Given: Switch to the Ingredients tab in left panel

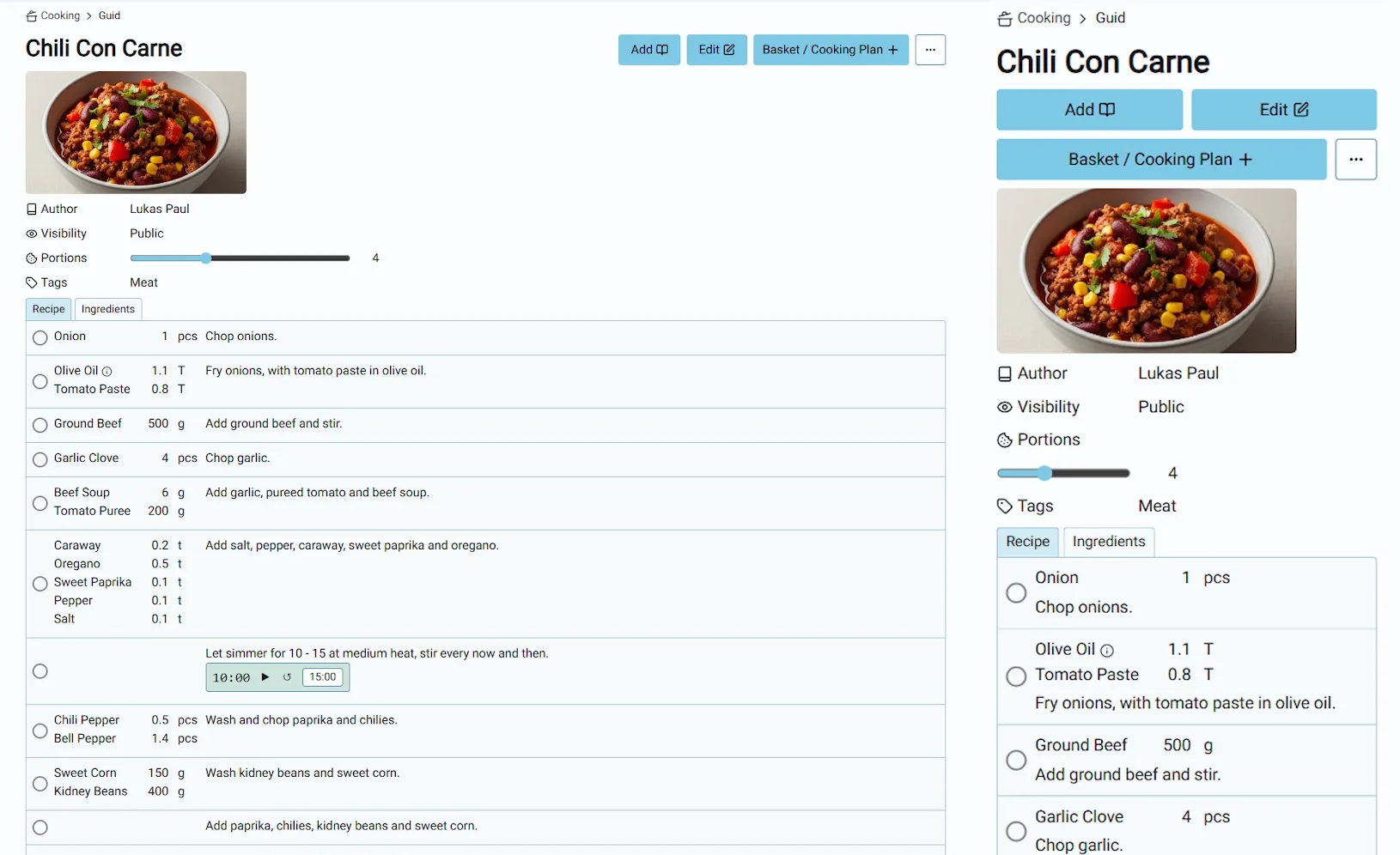Looking at the screenshot, I should 108,309.
